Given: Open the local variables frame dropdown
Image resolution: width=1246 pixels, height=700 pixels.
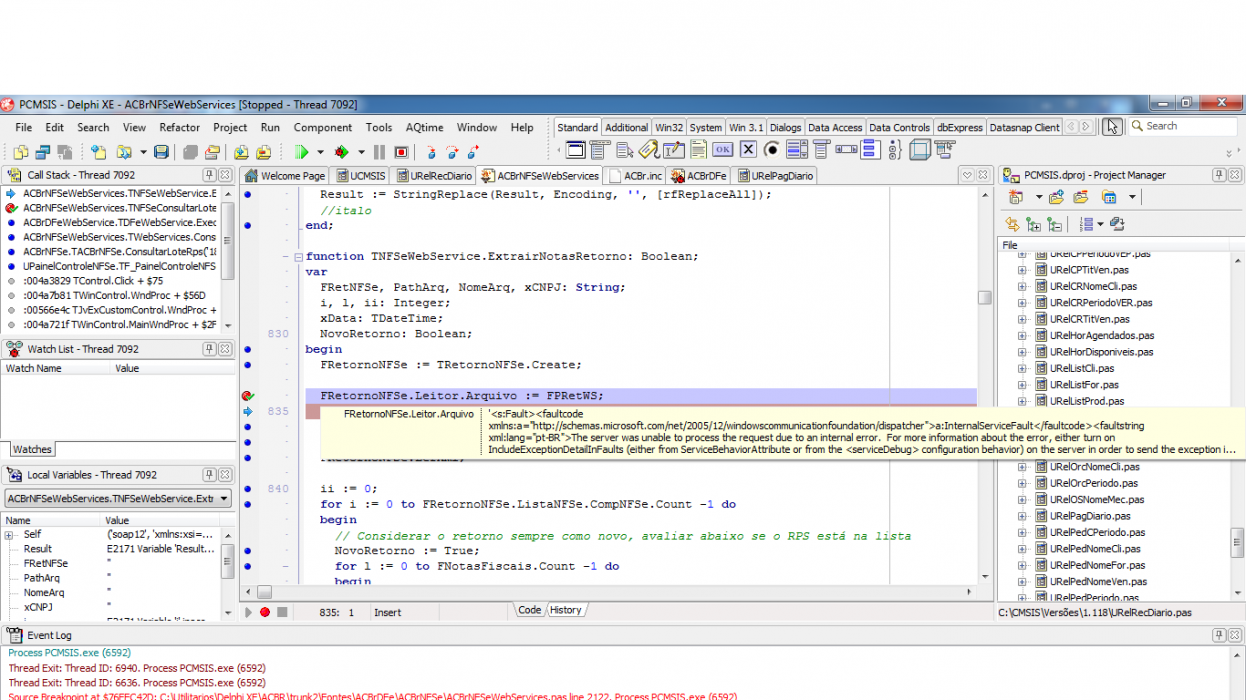Looking at the screenshot, I should click(x=223, y=498).
